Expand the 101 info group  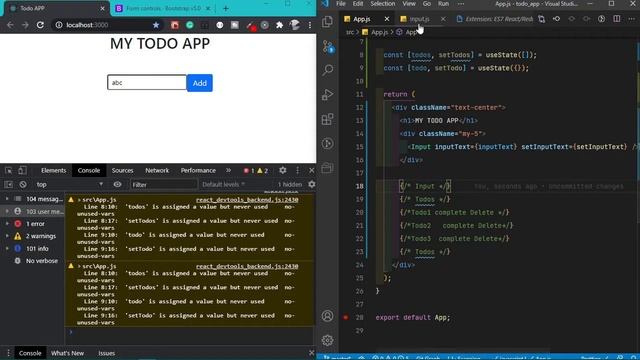[x=7, y=248]
